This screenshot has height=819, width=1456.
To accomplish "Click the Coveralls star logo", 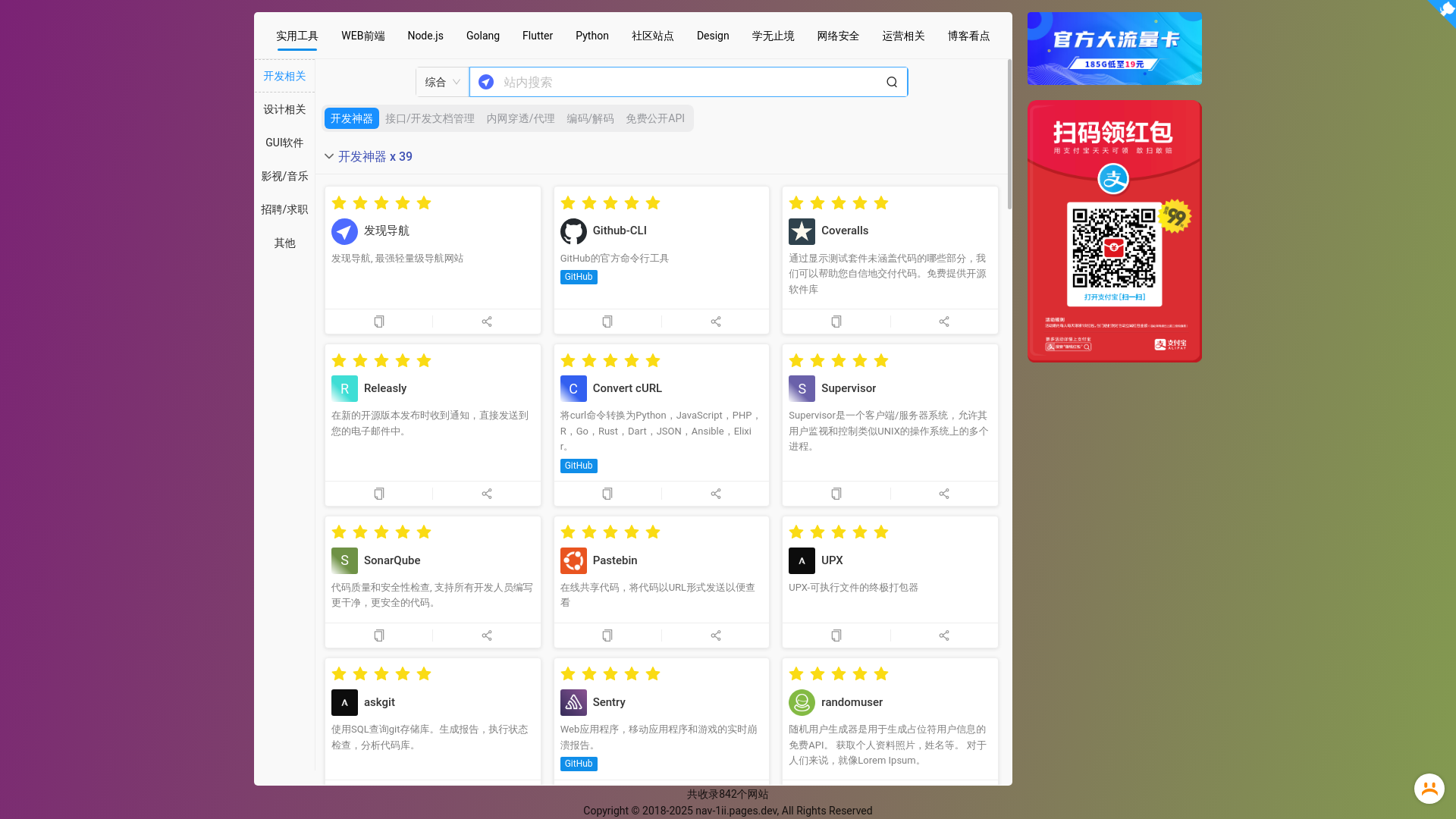I will 802,231.
